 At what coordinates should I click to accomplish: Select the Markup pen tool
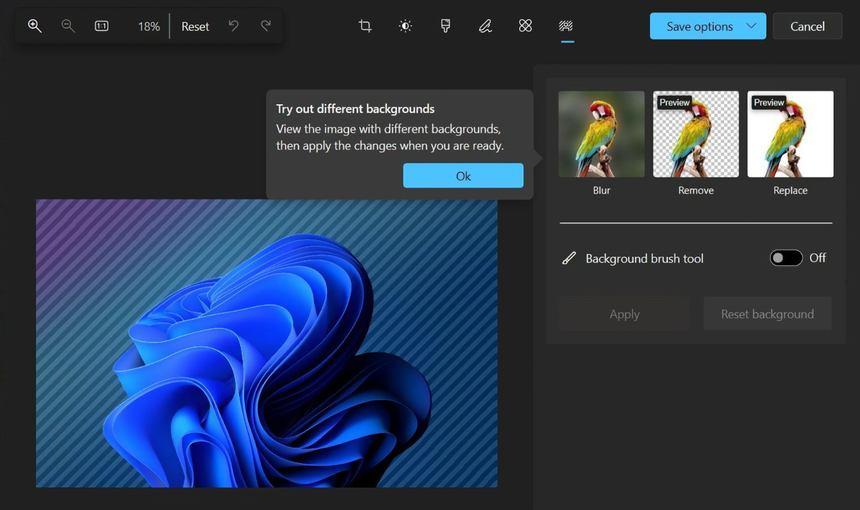(x=485, y=26)
